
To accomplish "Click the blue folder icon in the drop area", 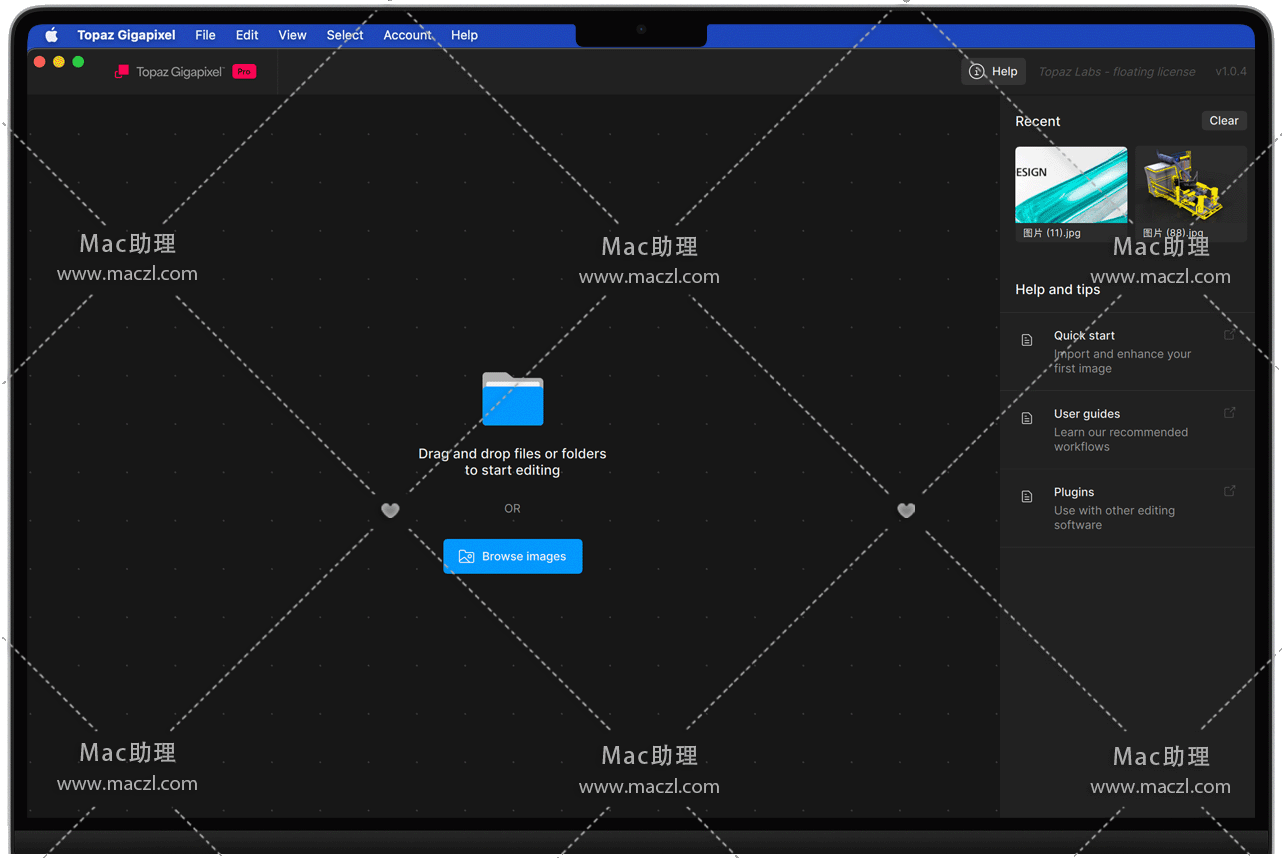I will tap(513, 399).
